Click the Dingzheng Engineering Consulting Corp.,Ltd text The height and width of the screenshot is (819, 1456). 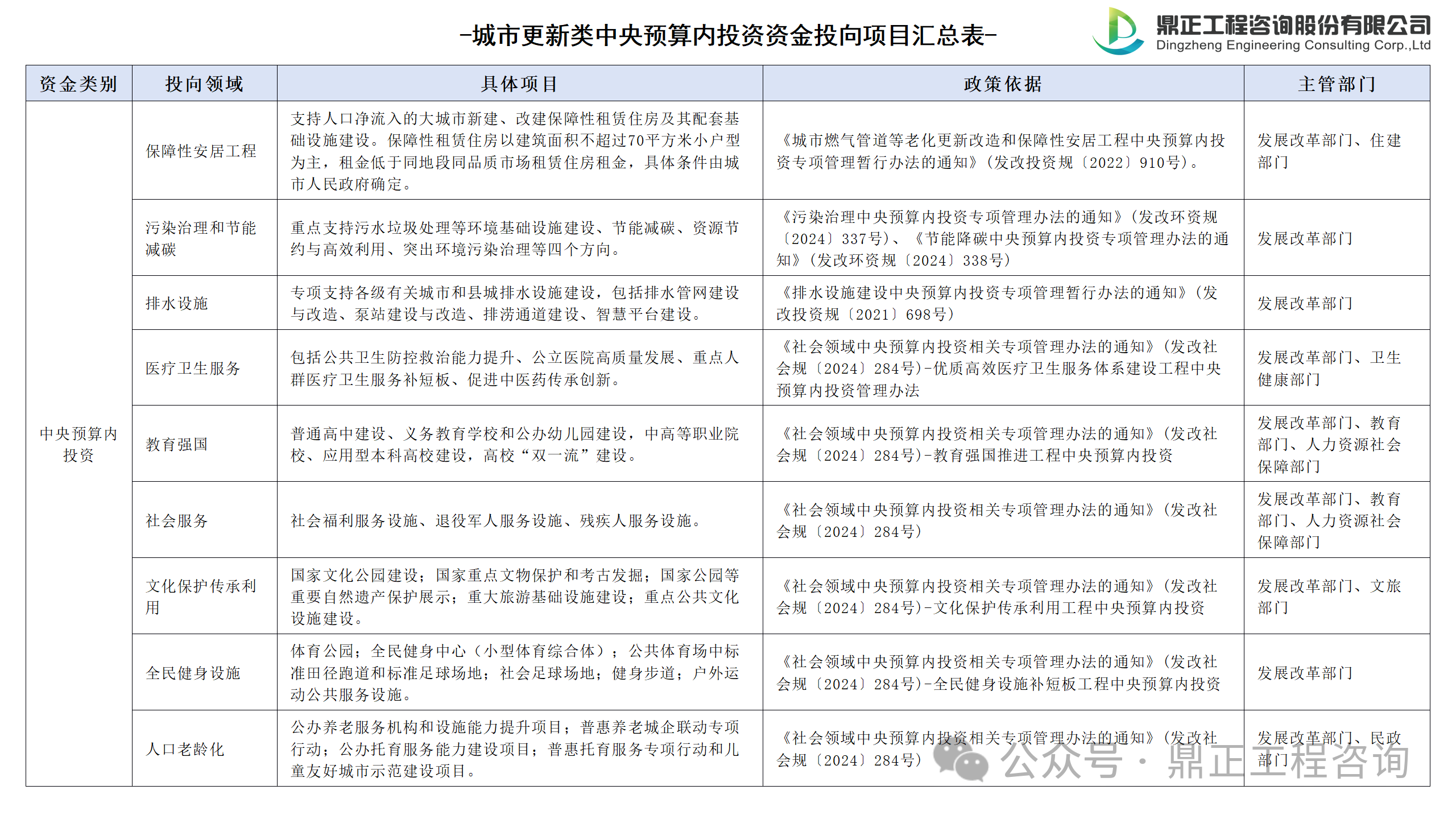[1293, 45]
